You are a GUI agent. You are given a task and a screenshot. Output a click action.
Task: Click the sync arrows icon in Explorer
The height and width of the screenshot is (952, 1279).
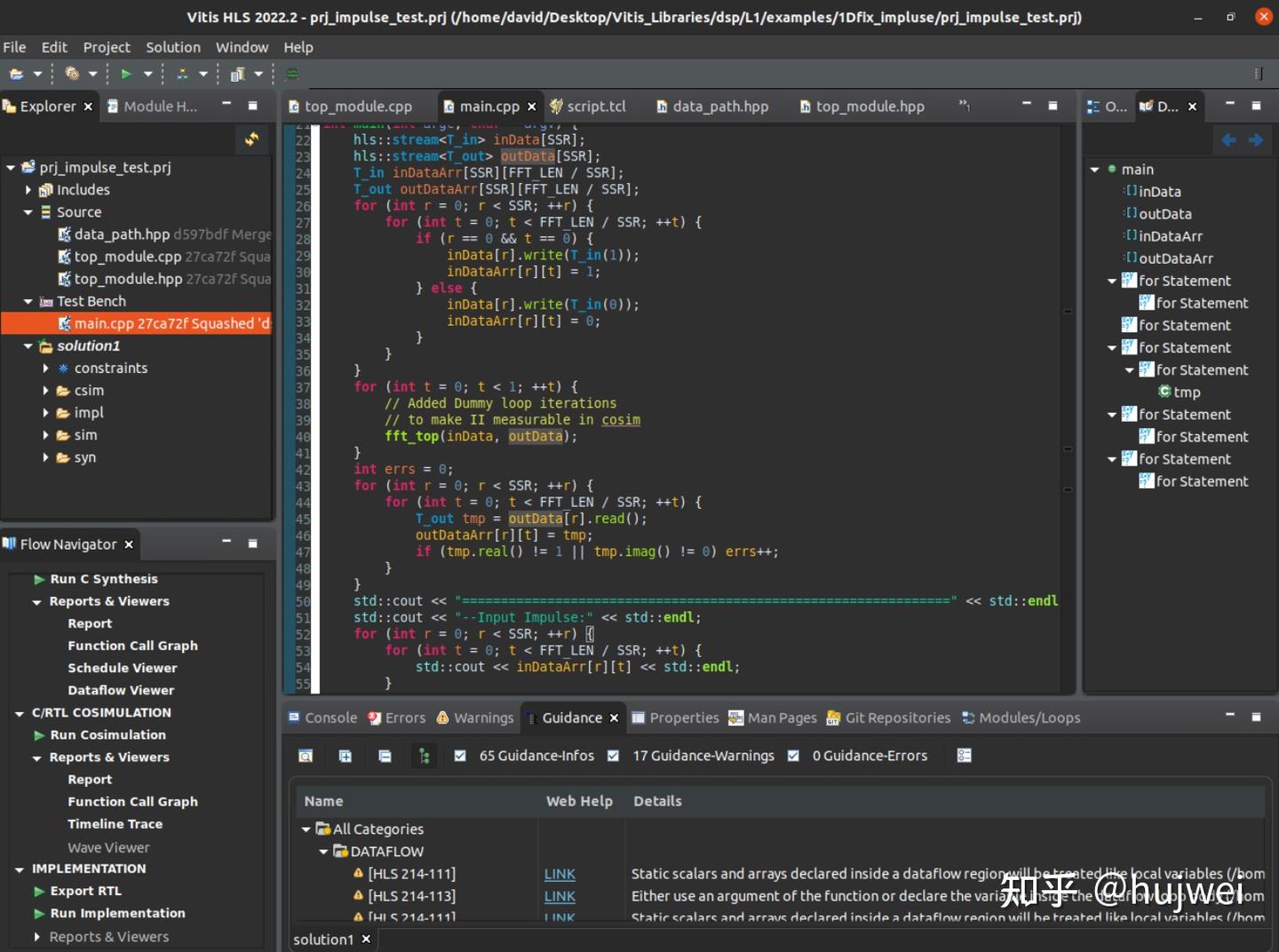[x=252, y=139]
